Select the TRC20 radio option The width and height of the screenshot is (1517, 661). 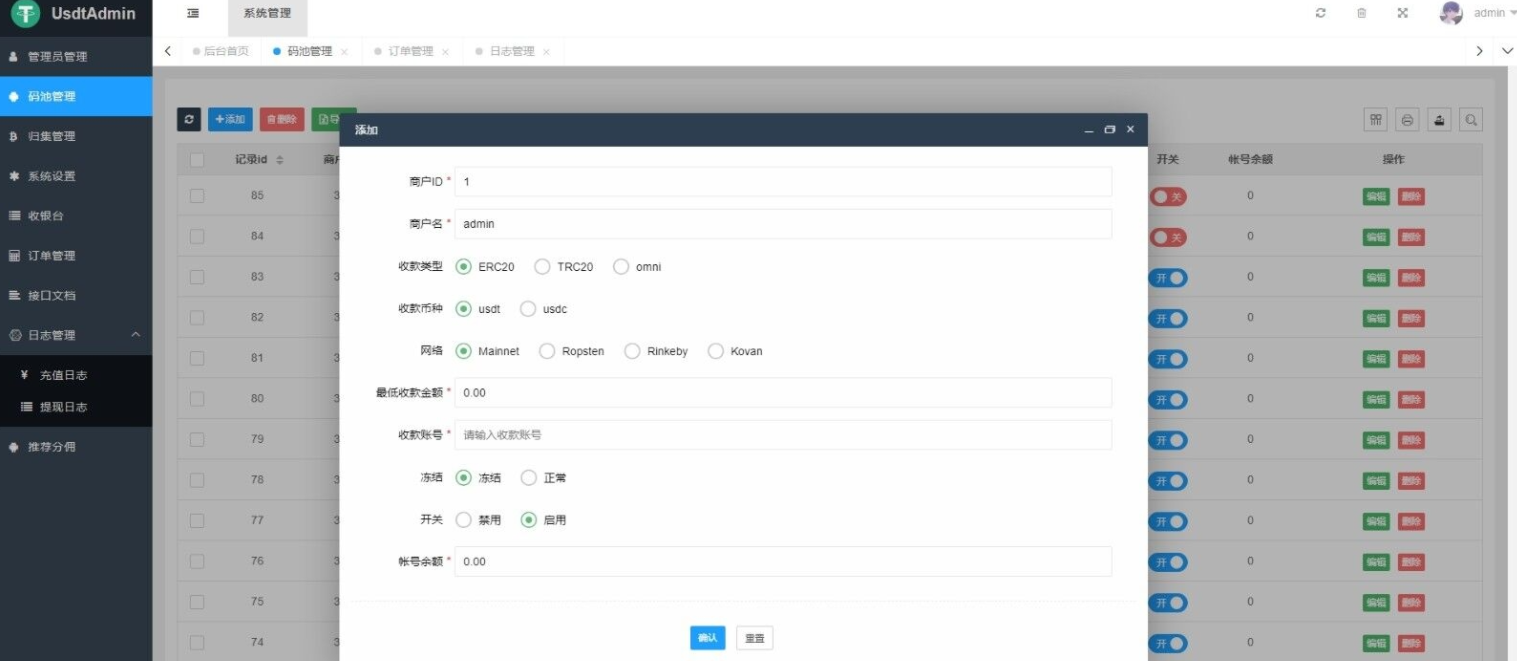pyautogui.click(x=542, y=267)
